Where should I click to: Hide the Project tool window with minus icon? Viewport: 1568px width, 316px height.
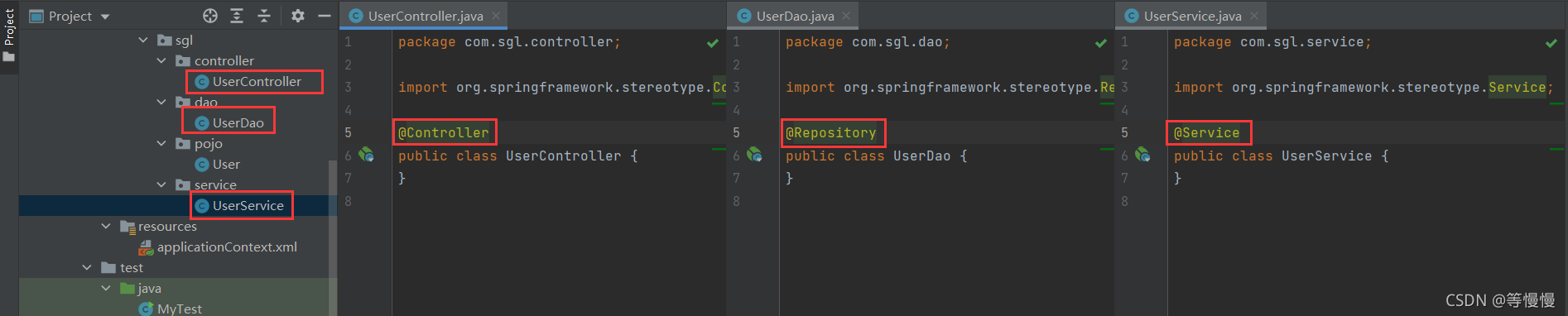pyautogui.click(x=325, y=16)
